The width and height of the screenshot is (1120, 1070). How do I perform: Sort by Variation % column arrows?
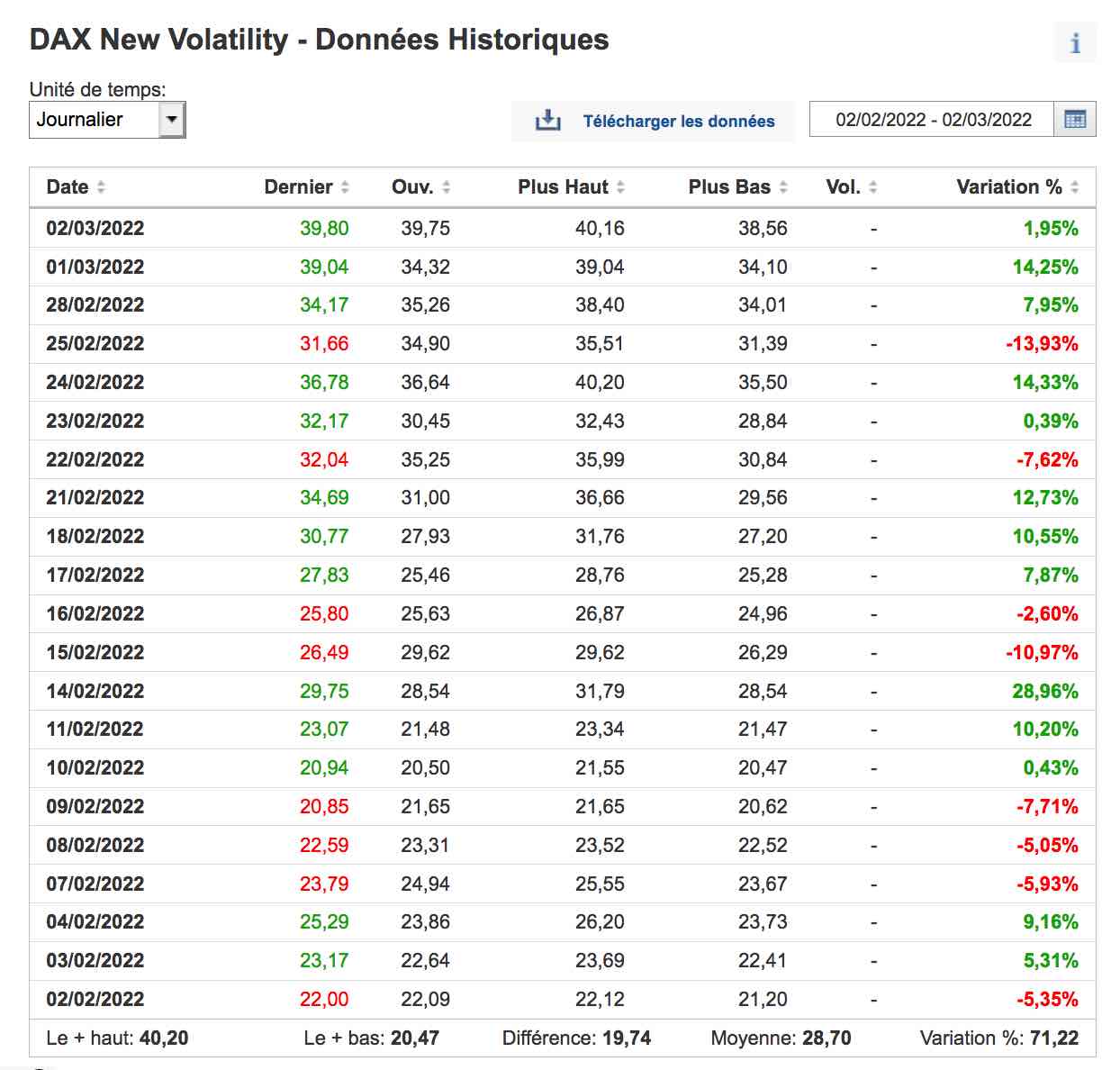[1075, 187]
